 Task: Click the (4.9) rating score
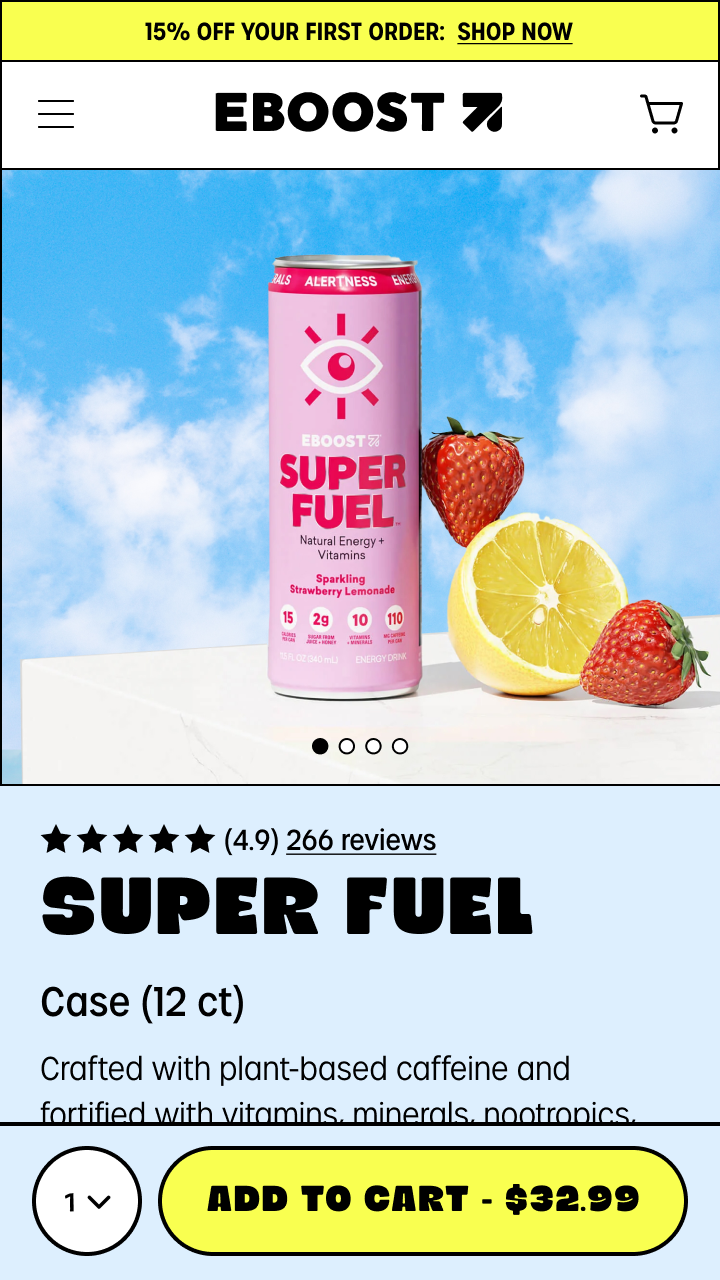click(x=251, y=840)
